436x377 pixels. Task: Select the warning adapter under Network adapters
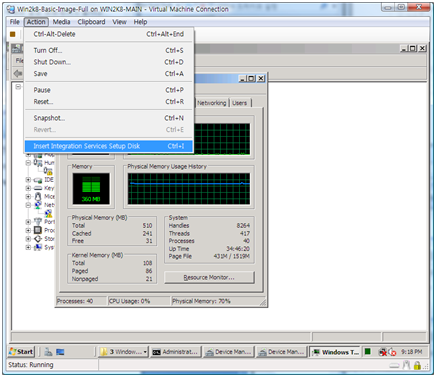point(48,213)
